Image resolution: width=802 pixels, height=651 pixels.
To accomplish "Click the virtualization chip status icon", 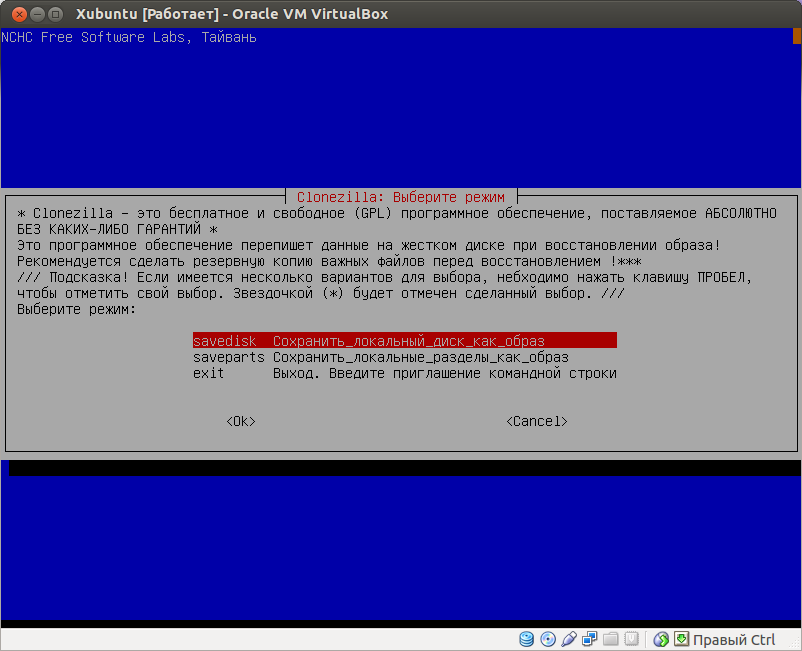I will click(x=632, y=639).
